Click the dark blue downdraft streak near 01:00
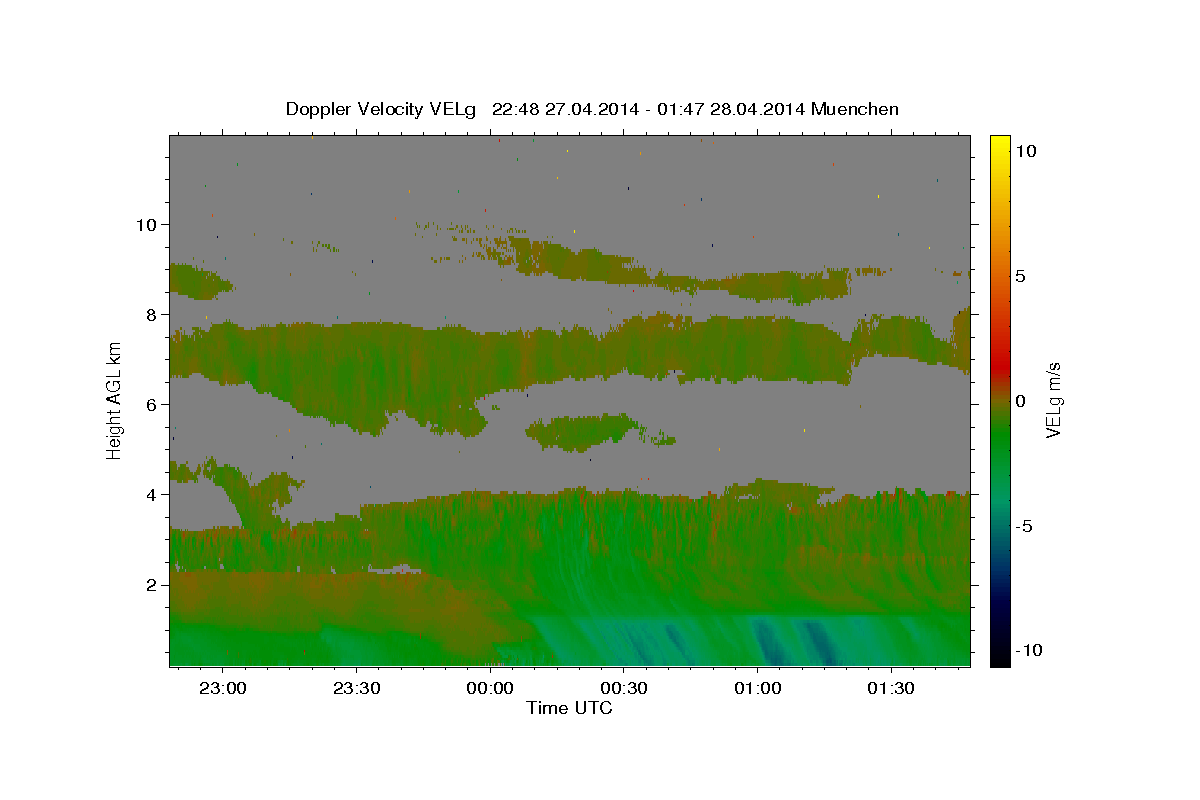The width and height of the screenshot is (1200, 800). (768, 640)
